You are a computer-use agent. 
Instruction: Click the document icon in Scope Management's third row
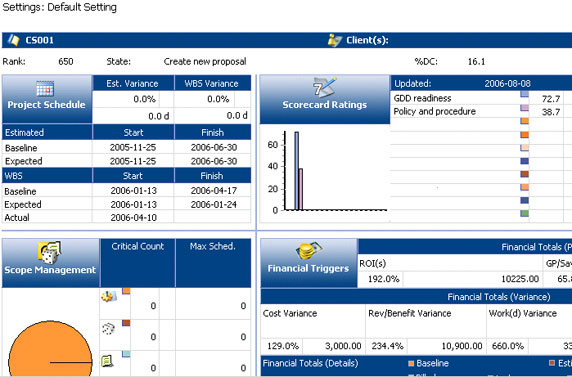coord(107,361)
